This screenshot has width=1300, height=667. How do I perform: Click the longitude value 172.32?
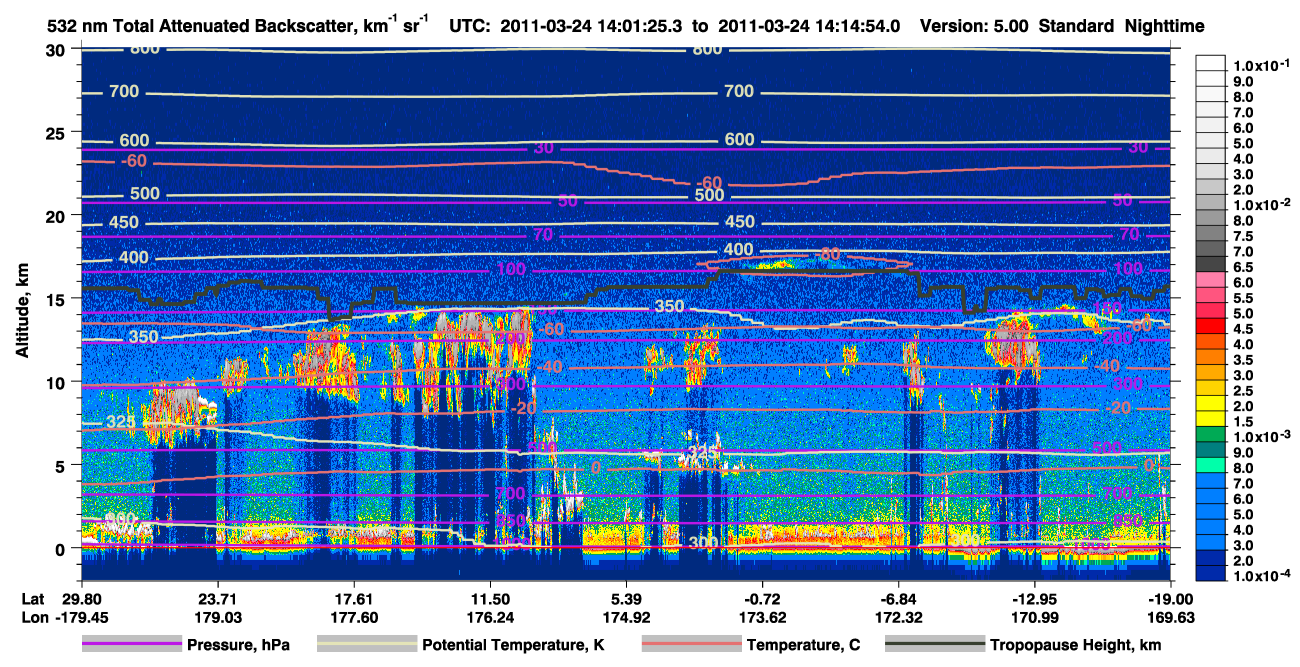coord(898,616)
